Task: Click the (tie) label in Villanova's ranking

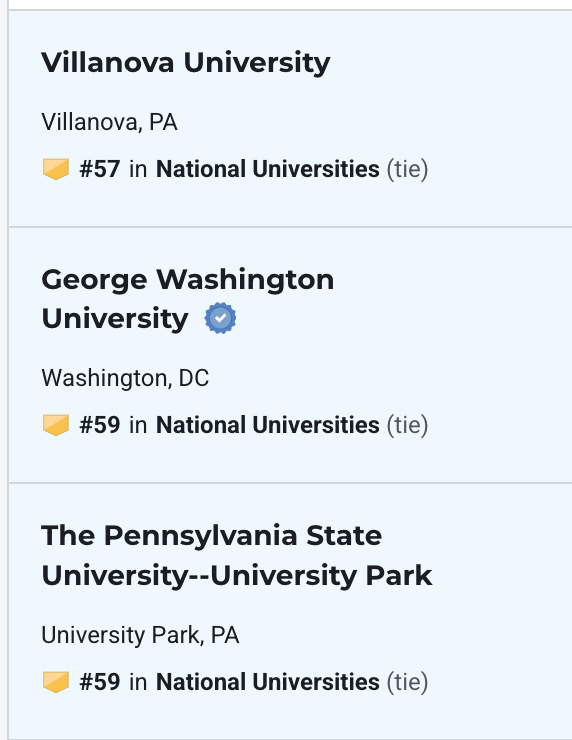Action: point(407,169)
